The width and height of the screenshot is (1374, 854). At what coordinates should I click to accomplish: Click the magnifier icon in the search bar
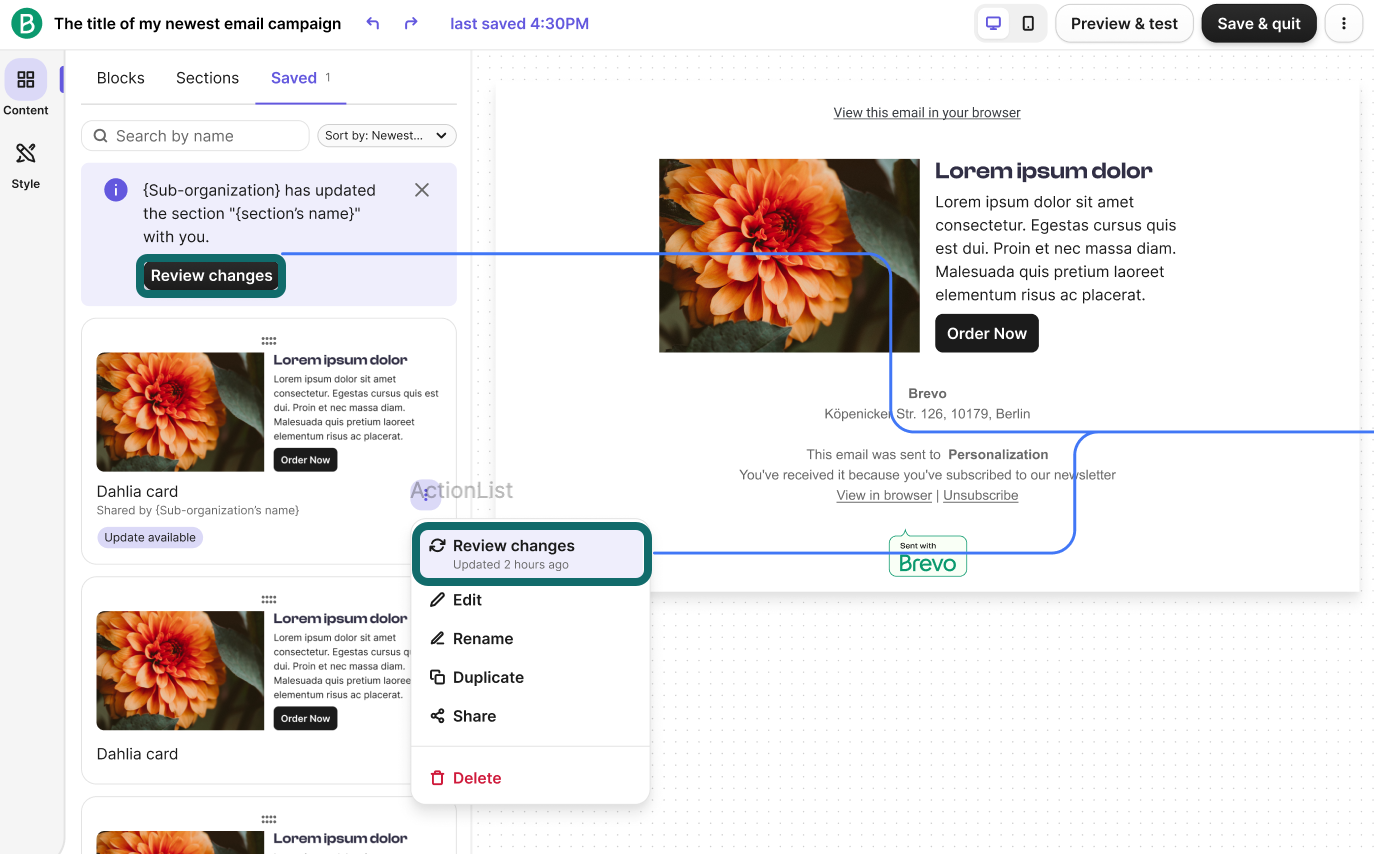(100, 135)
